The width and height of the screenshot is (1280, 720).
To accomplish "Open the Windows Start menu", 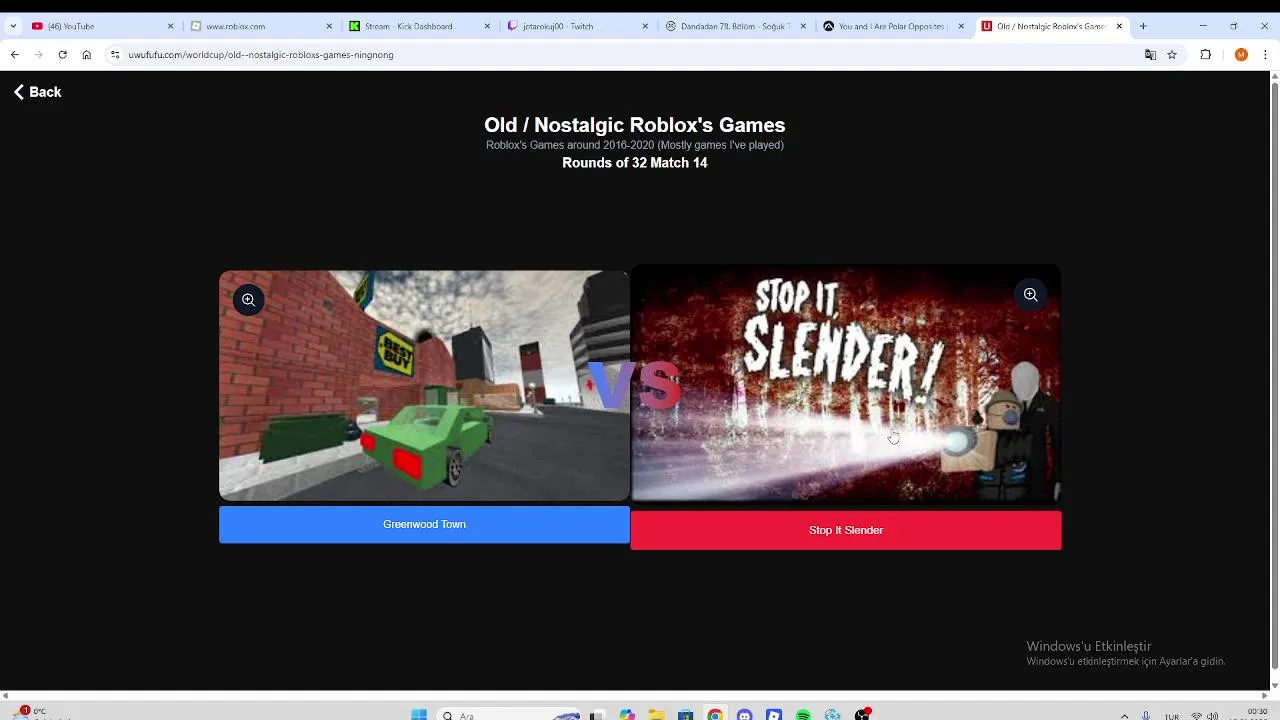I will [x=419, y=715].
